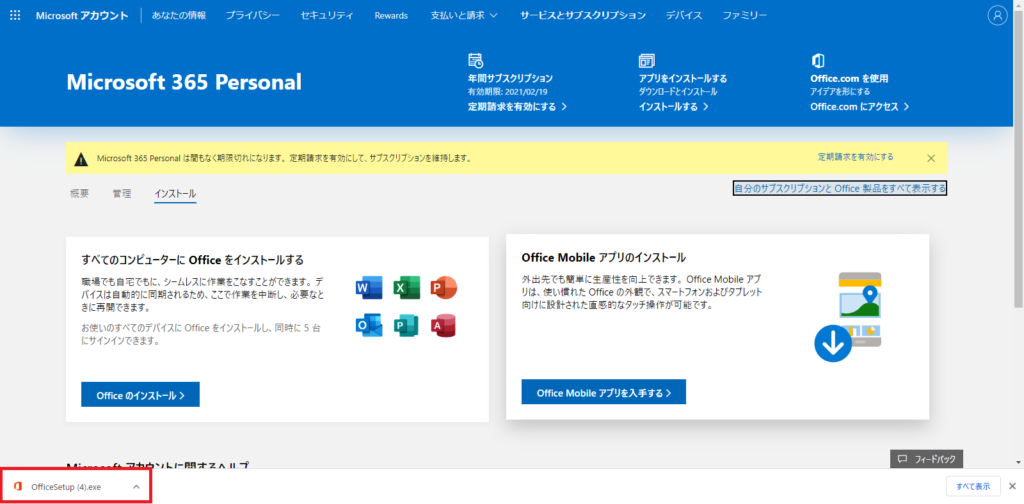1024x504 pixels.
Task: Expand the 支払いと請求 dropdown menu
Action: (464, 15)
